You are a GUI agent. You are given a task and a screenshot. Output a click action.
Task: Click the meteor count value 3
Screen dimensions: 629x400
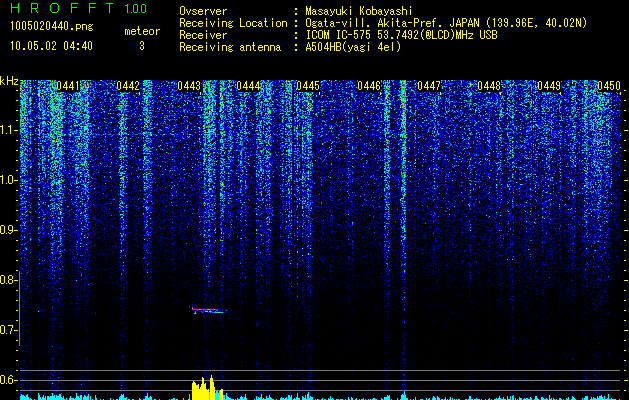[x=142, y=46]
